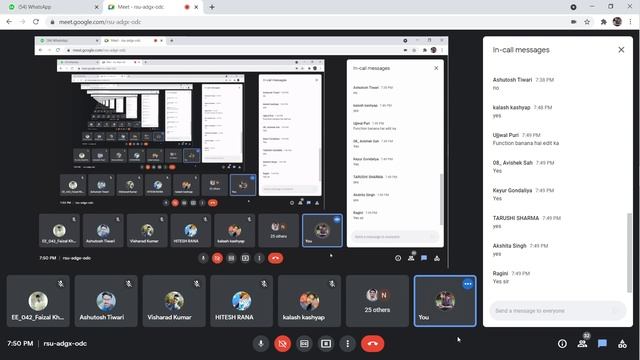Click the presented screen's microphone button
The image size is (640, 360).
(203, 258)
